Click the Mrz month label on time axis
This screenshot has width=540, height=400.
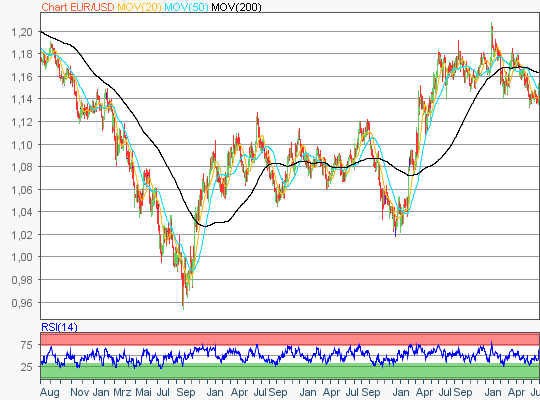pyautogui.click(x=122, y=392)
